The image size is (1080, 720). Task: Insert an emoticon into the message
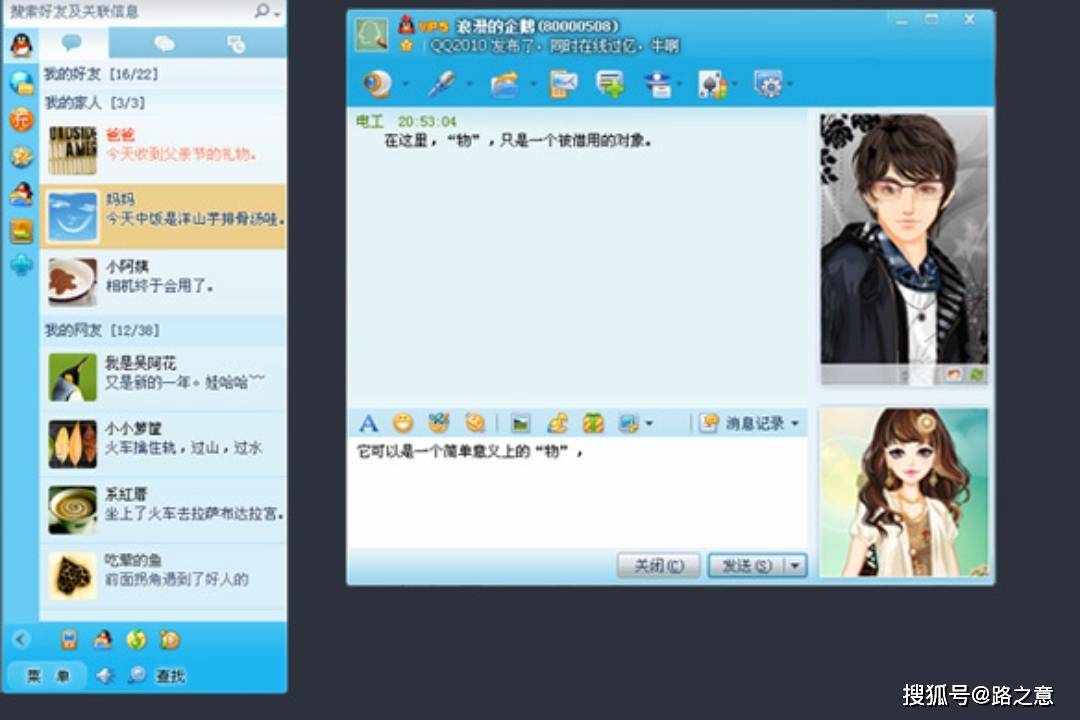tap(400, 423)
